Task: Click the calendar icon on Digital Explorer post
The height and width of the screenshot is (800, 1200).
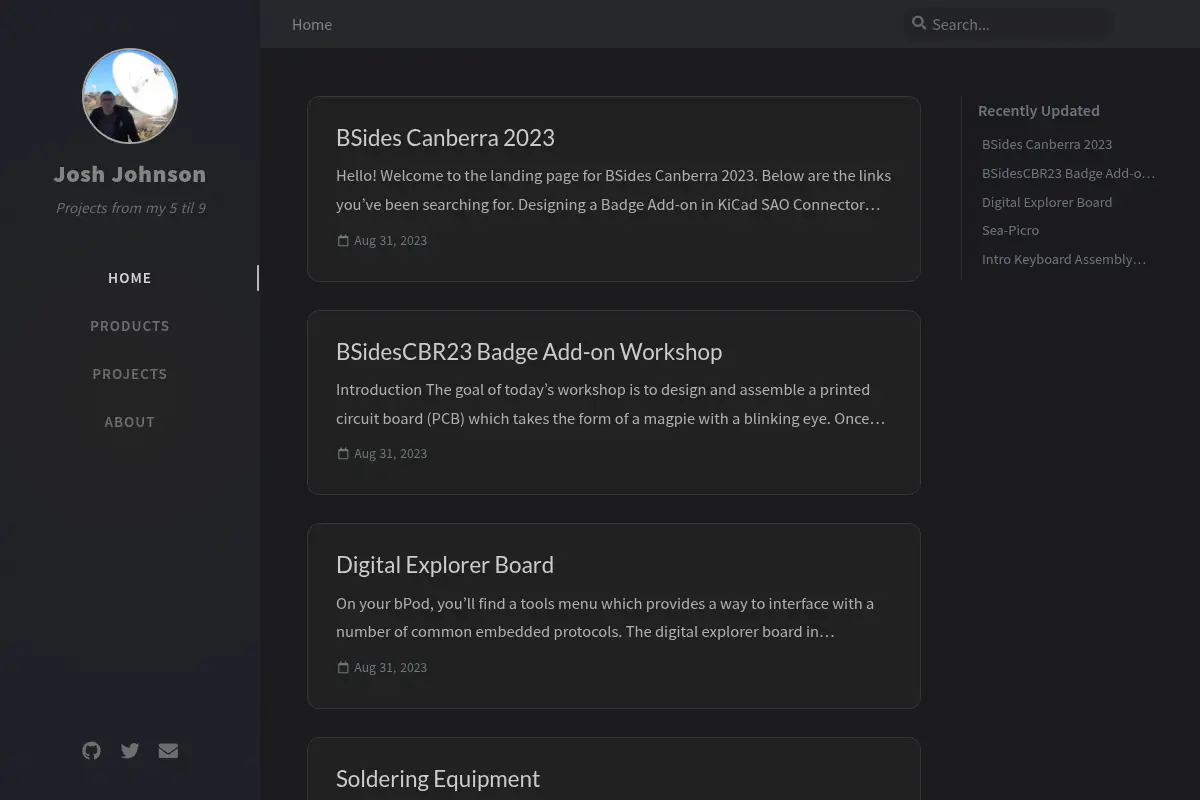Action: [x=343, y=668]
